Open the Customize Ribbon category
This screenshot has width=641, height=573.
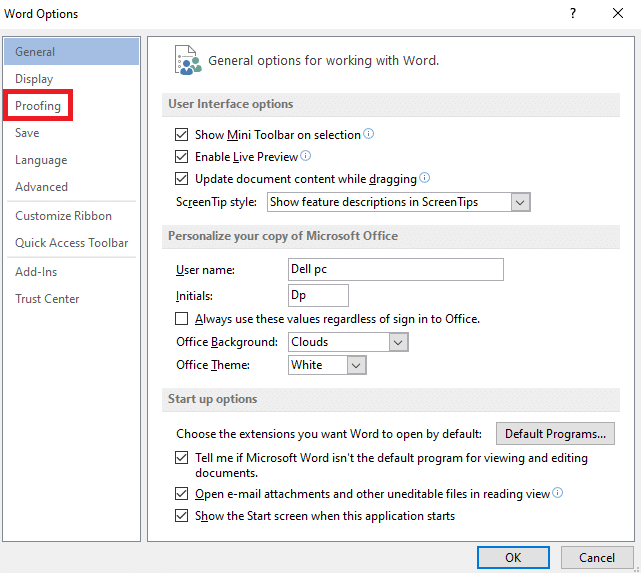63,216
